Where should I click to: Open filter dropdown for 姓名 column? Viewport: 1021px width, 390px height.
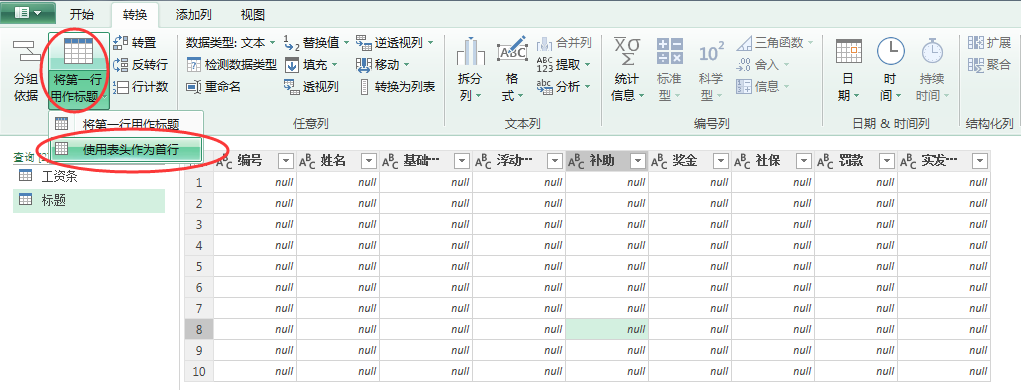[369, 161]
